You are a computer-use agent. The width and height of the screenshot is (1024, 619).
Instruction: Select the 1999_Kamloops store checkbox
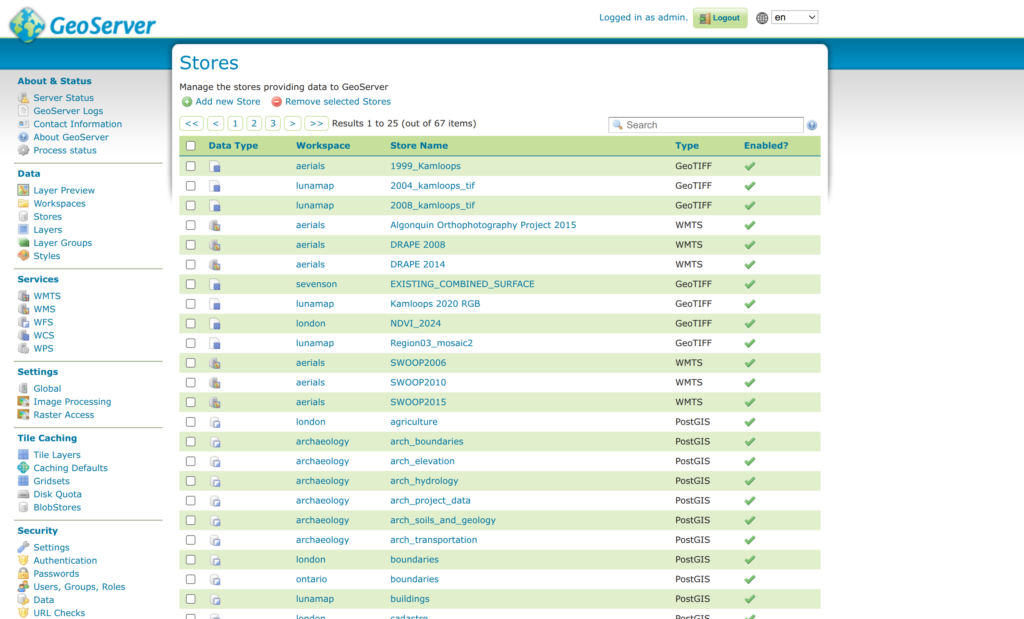[x=191, y=166]
